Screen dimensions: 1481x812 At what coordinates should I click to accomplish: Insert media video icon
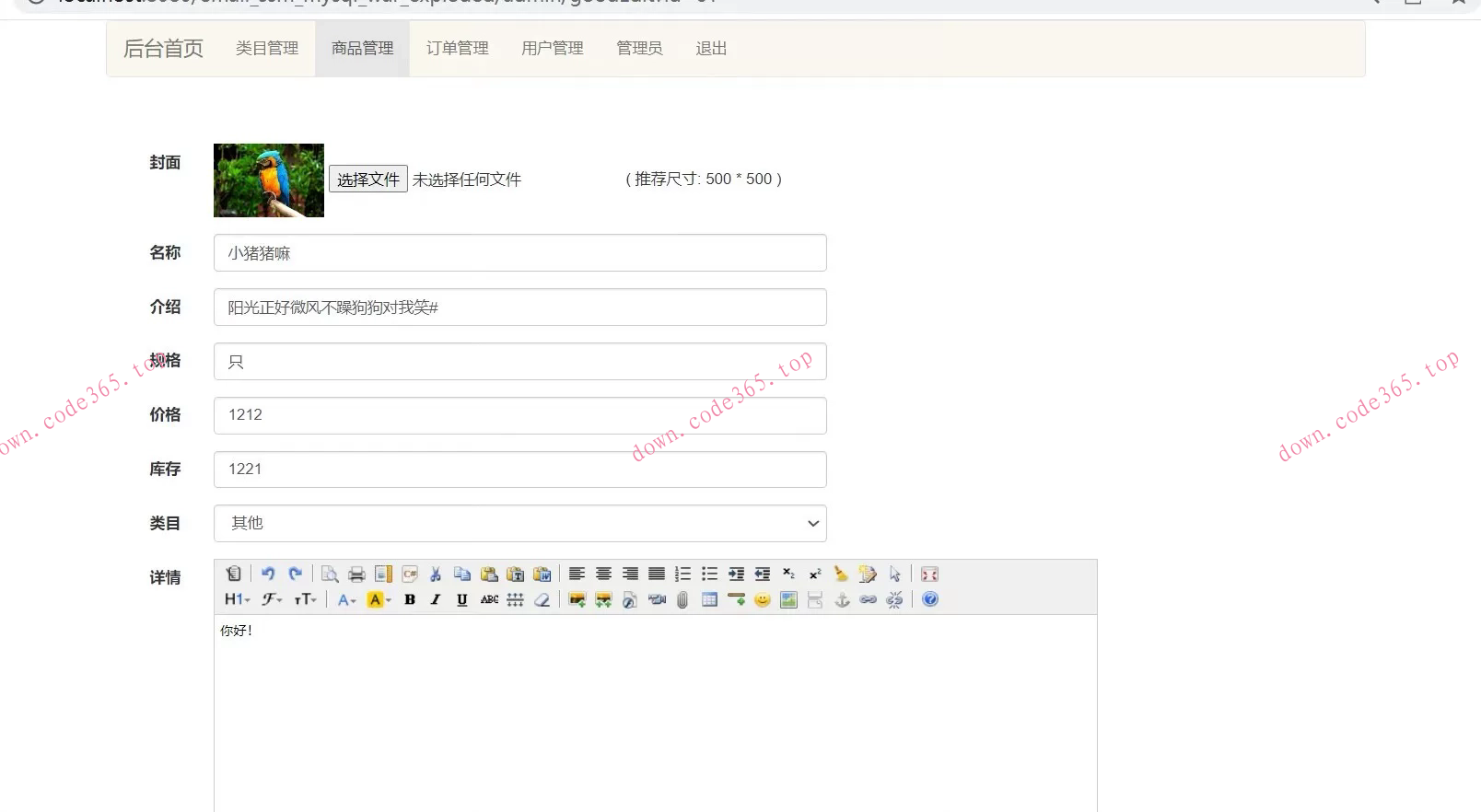[657, 599]
